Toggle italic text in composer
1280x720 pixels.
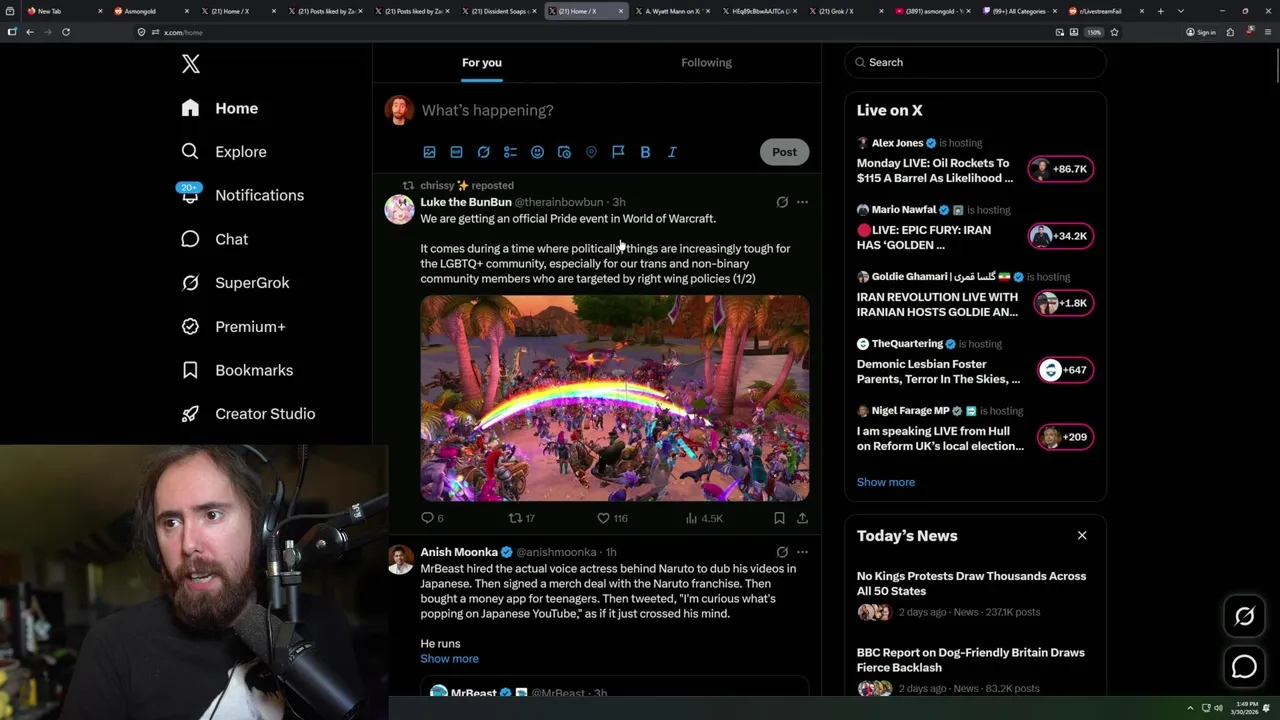coord(672,152)
